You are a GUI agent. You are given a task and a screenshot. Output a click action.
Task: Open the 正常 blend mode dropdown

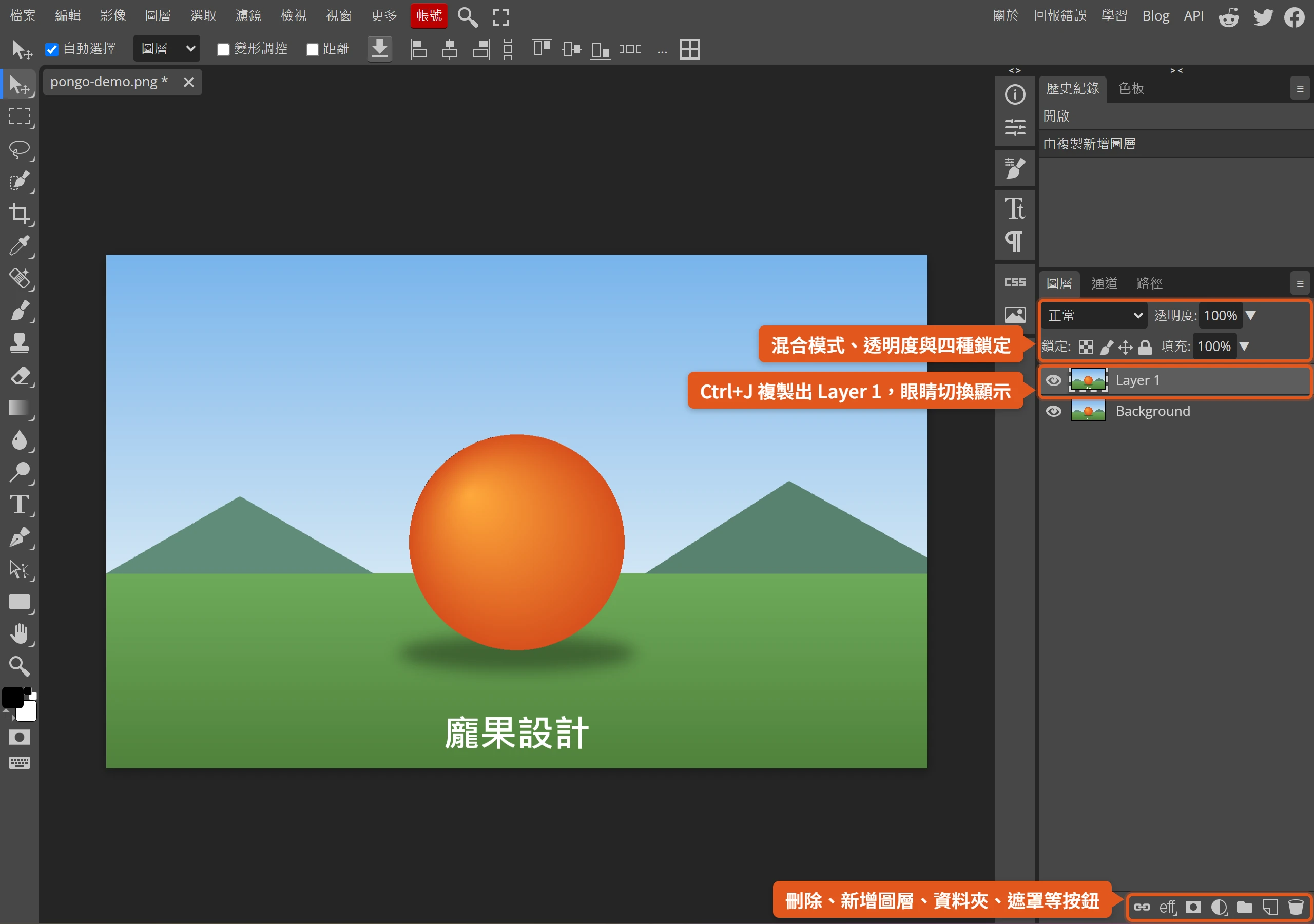coord(1094,315)
